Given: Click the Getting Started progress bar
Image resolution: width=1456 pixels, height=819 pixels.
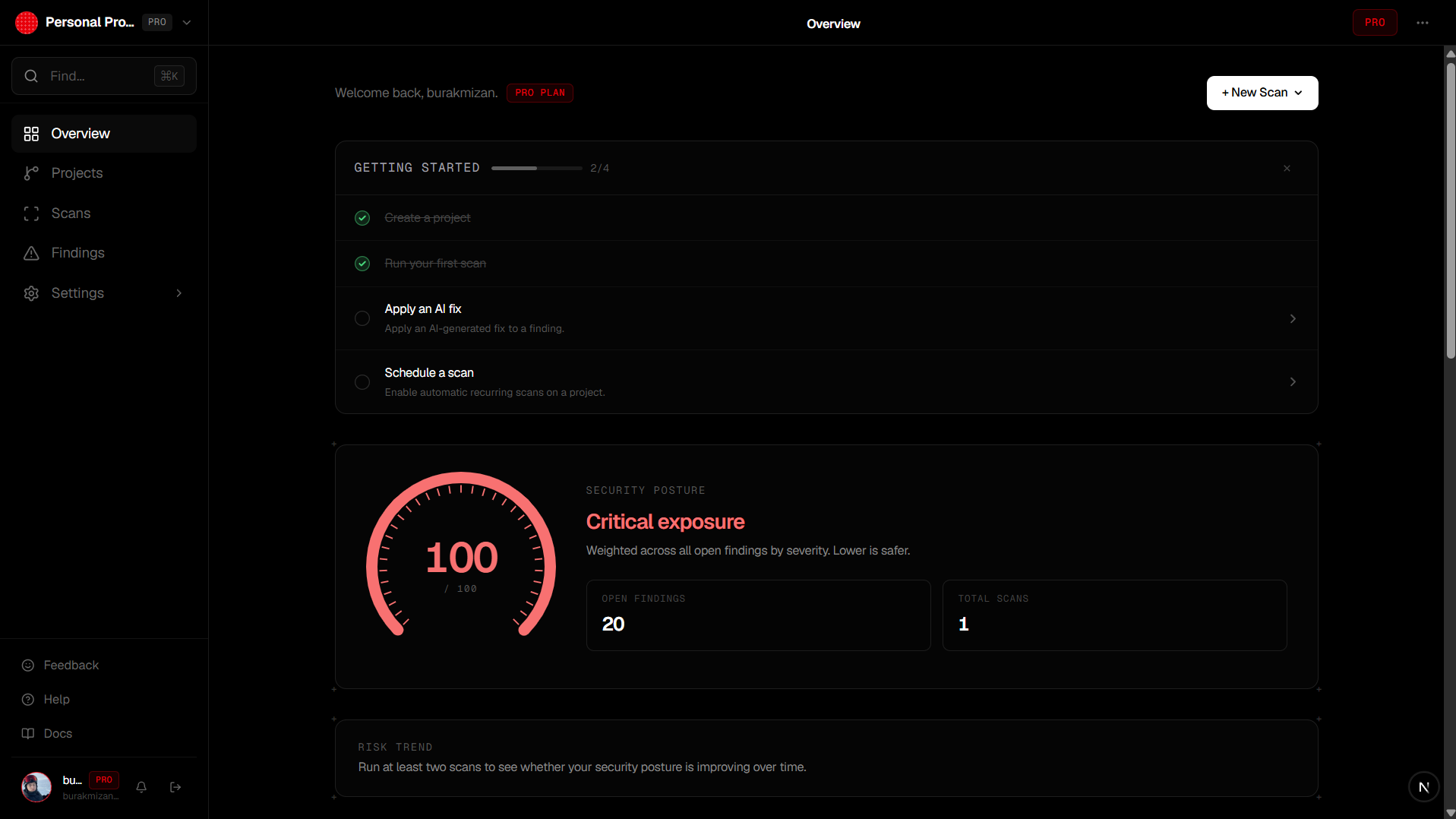Looking at the screenshot, I should [x=537, y=168].
